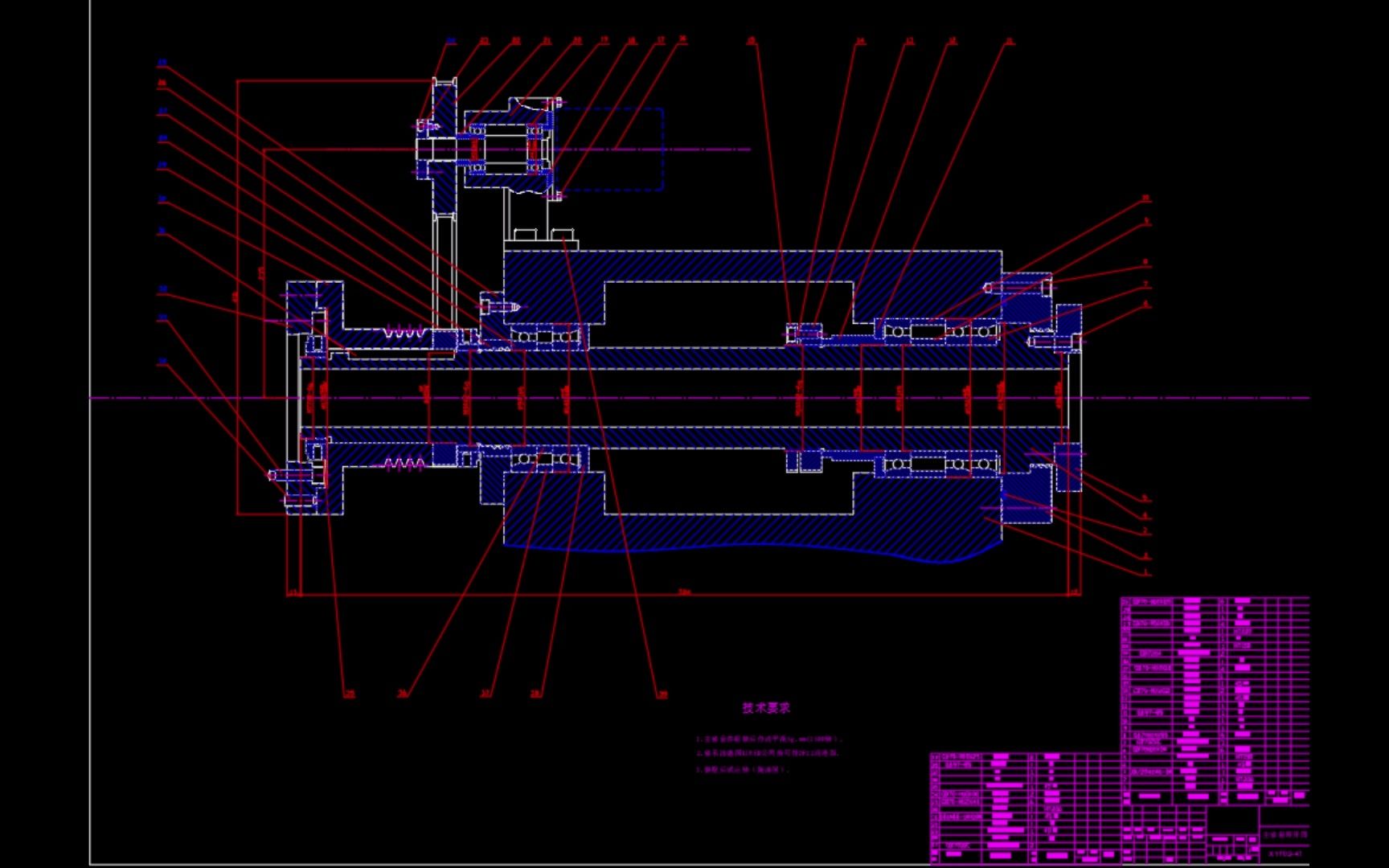Screen dimensions: 1389x868
Task: Click part callout number 35 below drawing
Action: [350, 694]
